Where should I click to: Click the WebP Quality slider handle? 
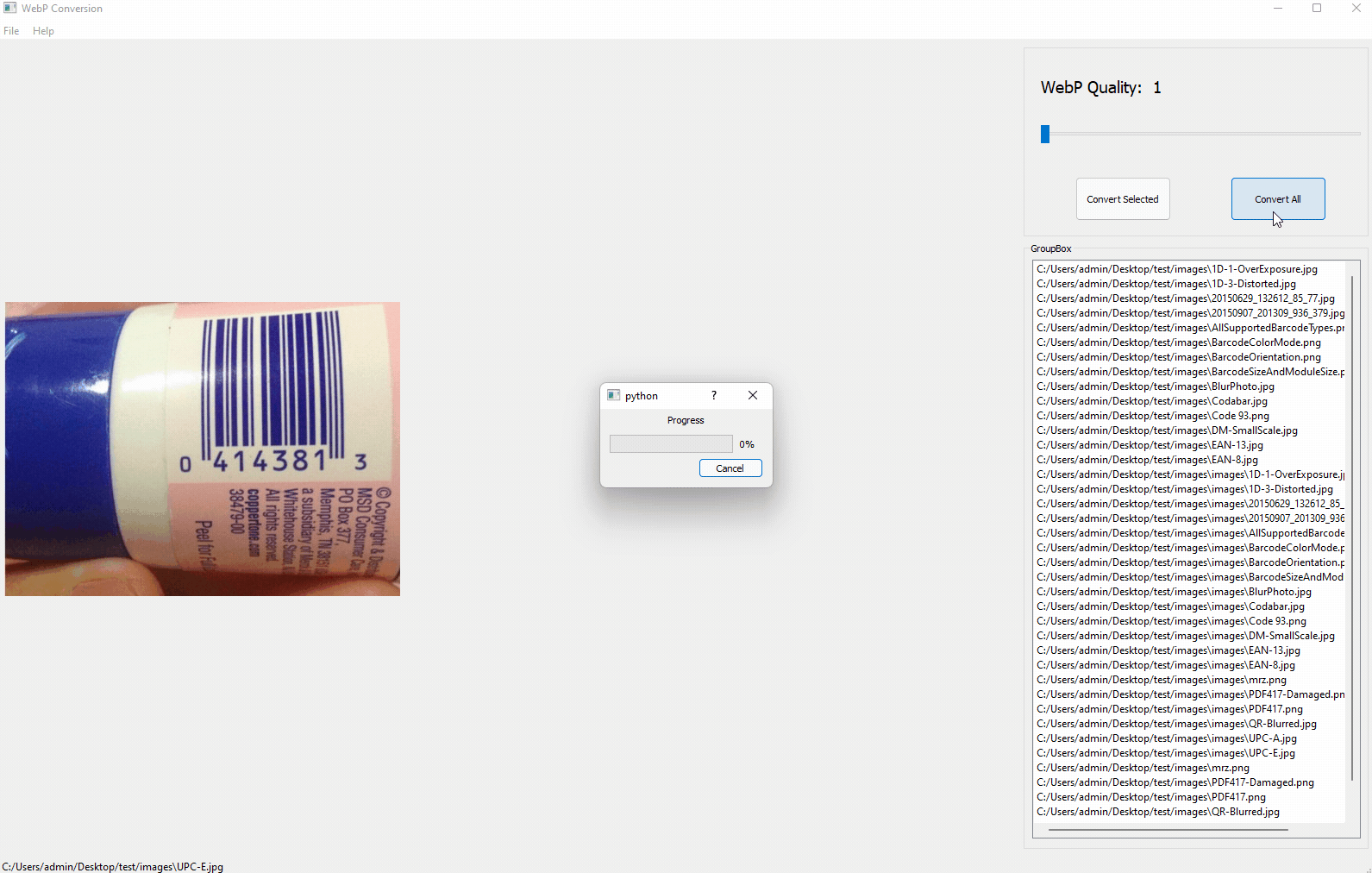1044,134
